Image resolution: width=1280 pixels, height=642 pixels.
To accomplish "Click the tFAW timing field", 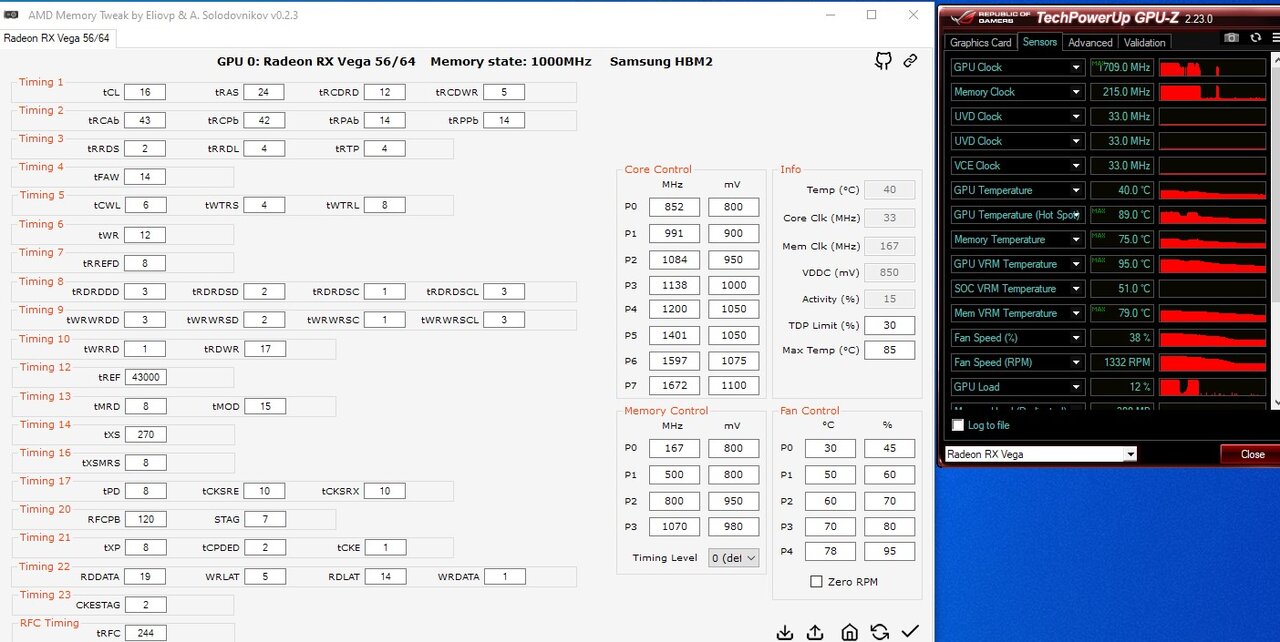I will [145, 177].
